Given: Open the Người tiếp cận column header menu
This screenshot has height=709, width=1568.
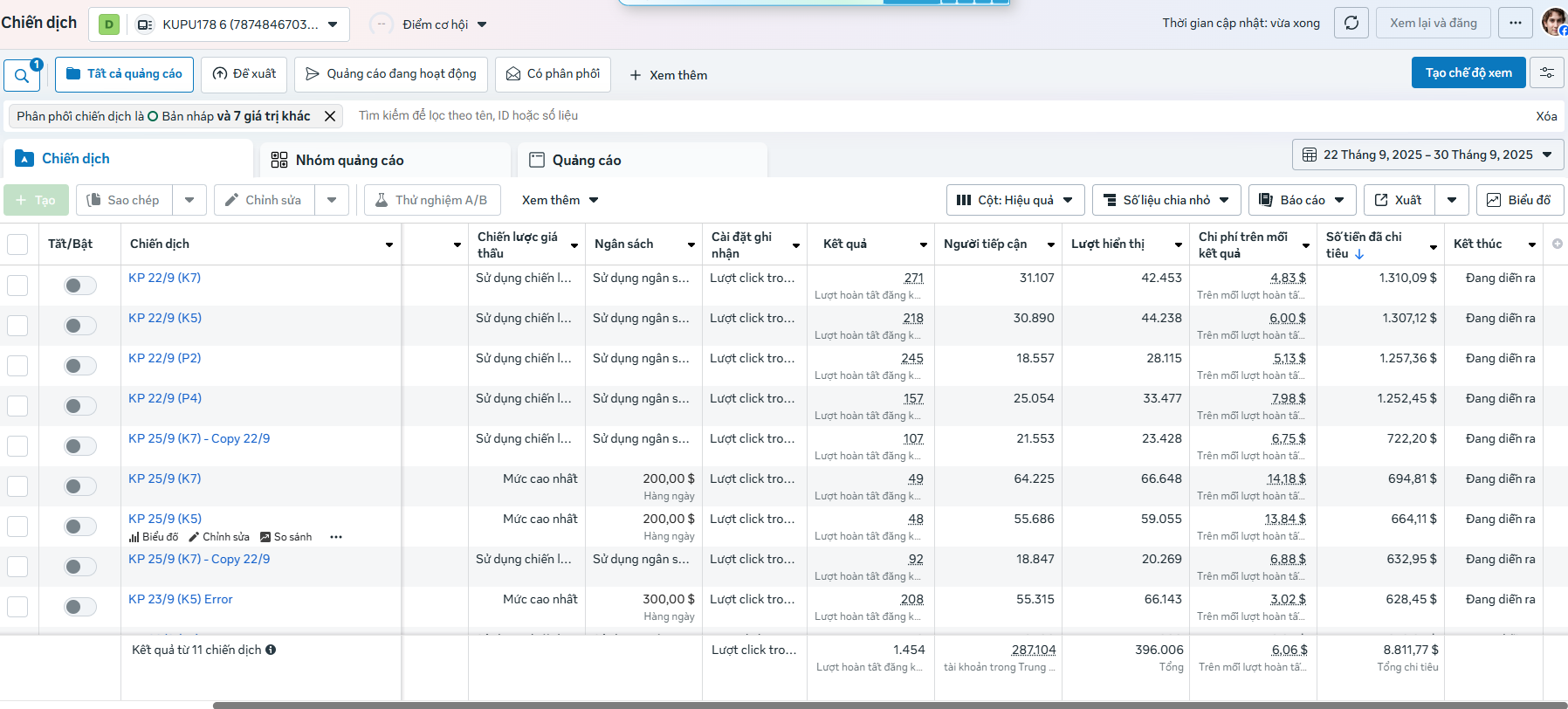Looking at the screenshot, I should 1050,244.
